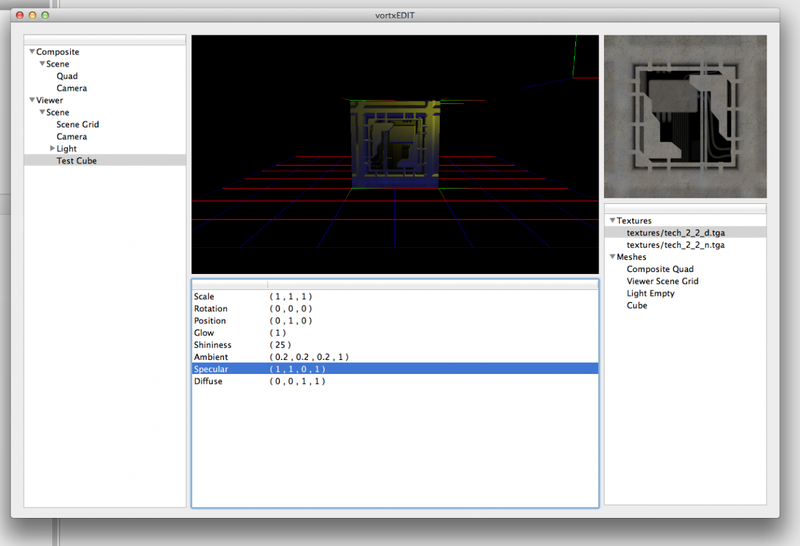Image resolution: width=800 pixels, height=546 pixels.
Task: Select the Scale property row
Action: point(395,296)
